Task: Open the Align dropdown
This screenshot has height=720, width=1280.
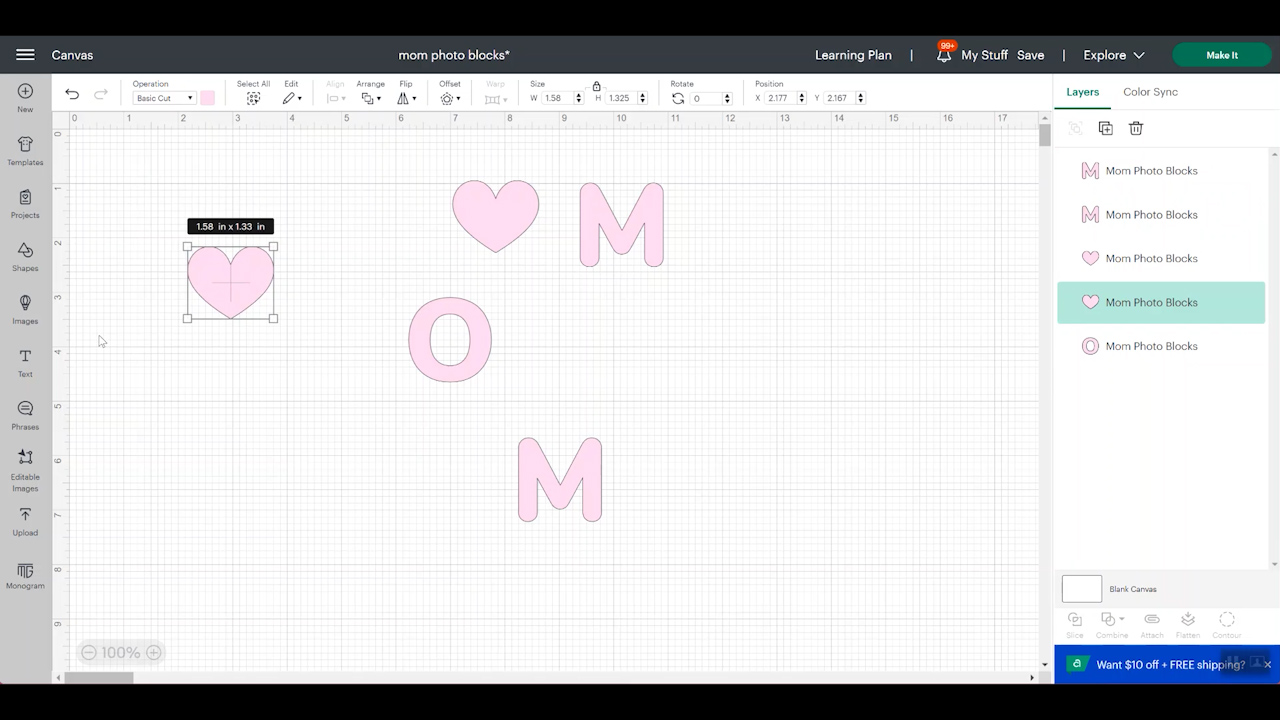Action: pyautogui.click(x=336, y=98)
